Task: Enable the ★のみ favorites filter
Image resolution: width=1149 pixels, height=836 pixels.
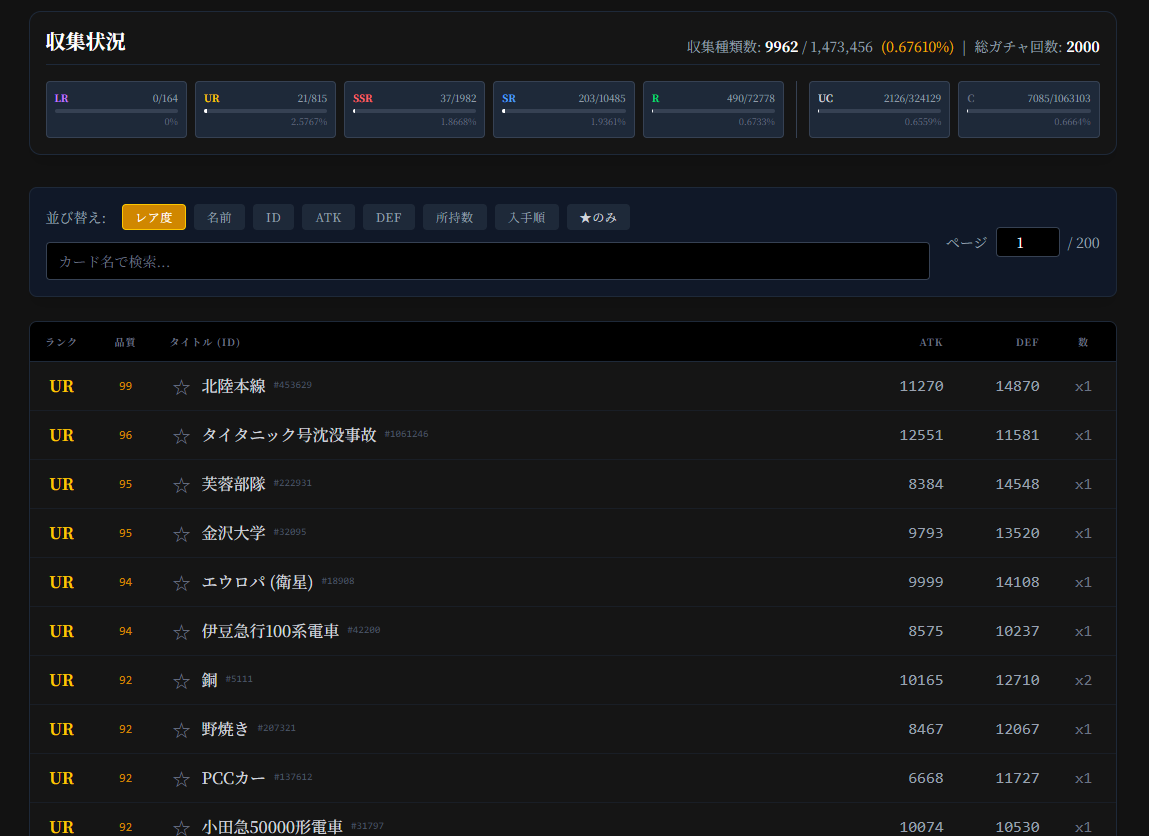Action: pos(598,217)
